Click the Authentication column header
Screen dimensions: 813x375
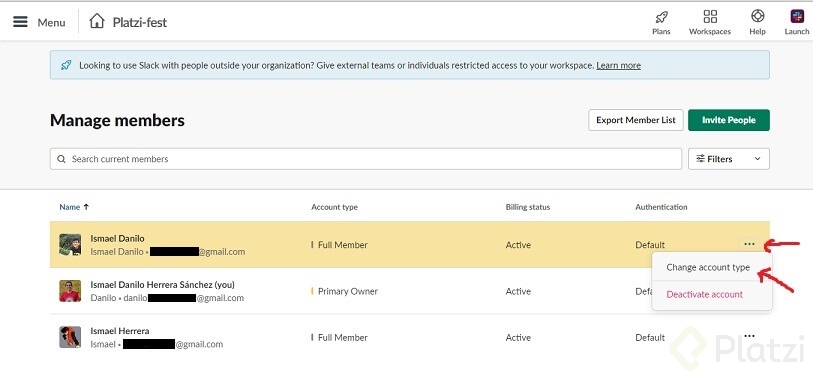pyautogui.click(x=661, y=207)
